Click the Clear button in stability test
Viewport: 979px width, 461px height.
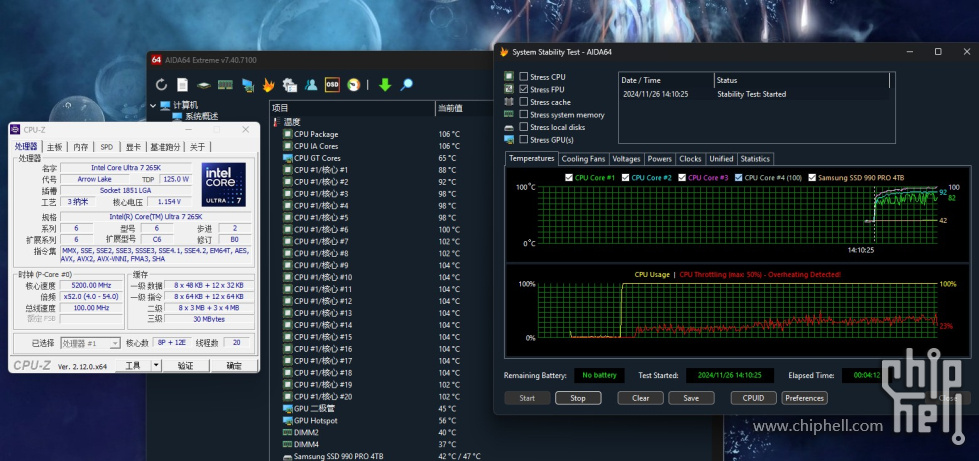point(641,398)
